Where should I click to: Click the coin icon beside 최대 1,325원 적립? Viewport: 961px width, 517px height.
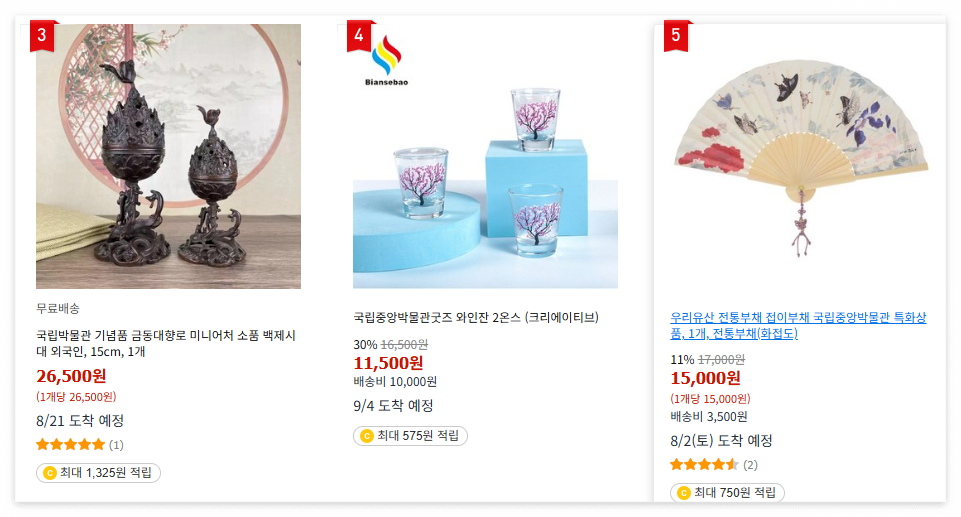(x=50, y=473)
